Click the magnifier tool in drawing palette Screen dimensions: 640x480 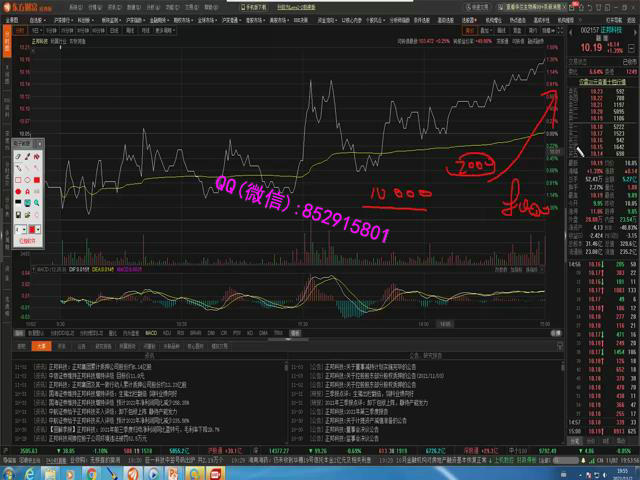pyautogui.click(x=37, y=202)
